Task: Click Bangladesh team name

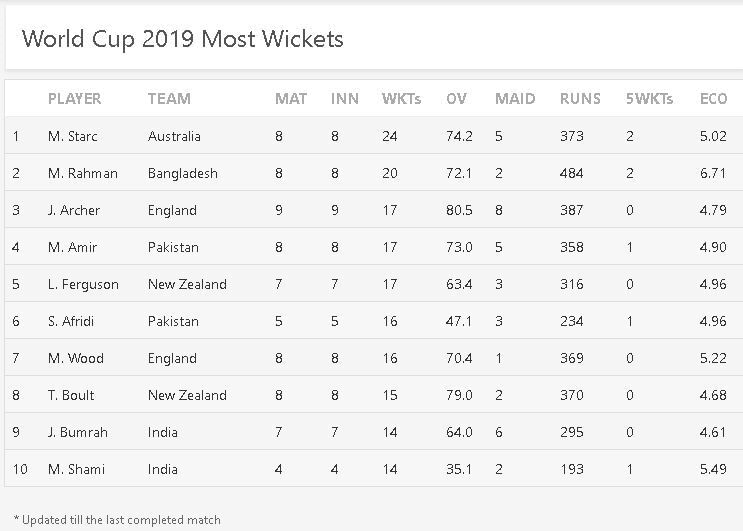Action: pos(182,173)
